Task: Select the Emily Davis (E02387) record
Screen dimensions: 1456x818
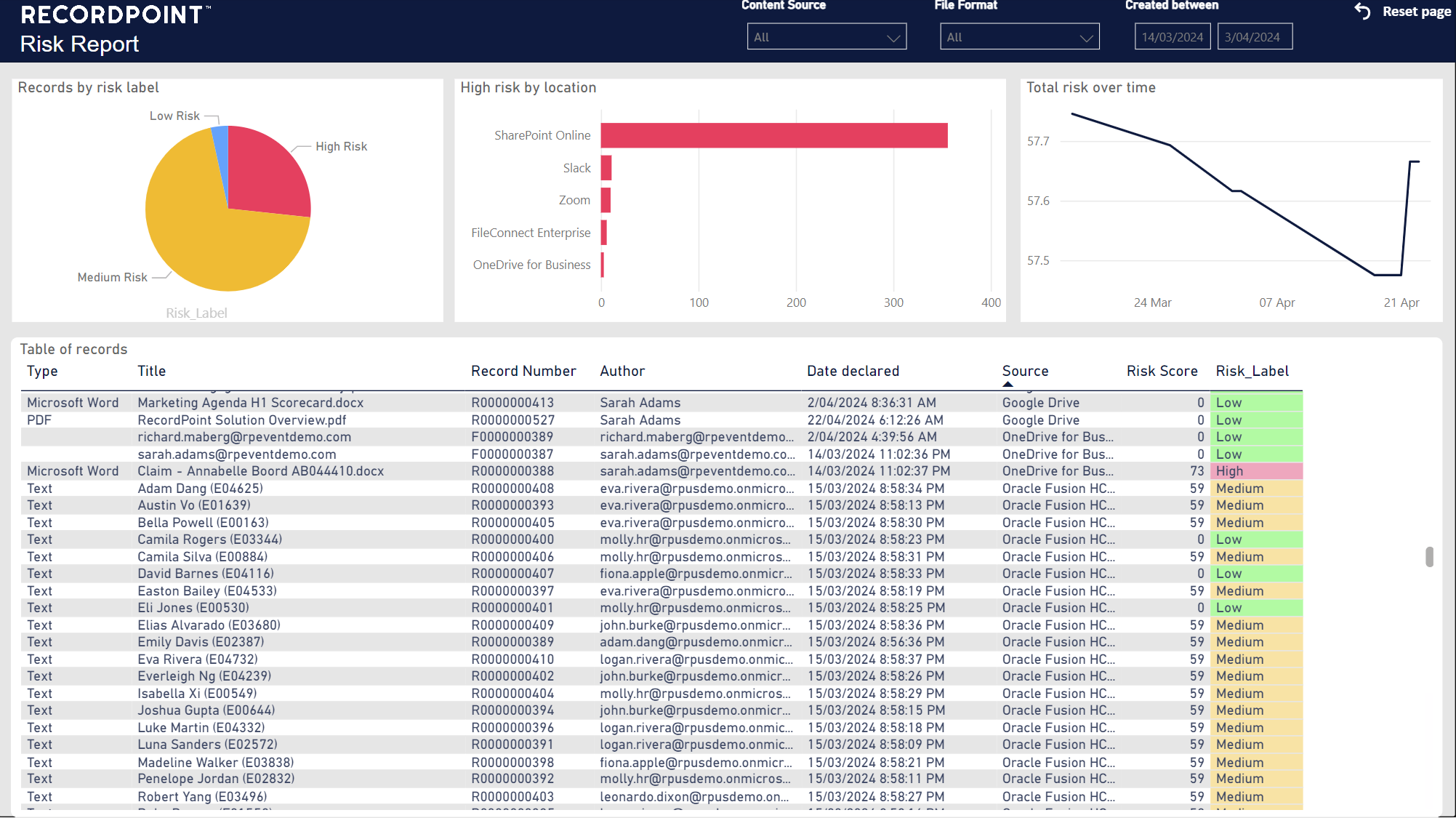Action: (661, 642)
